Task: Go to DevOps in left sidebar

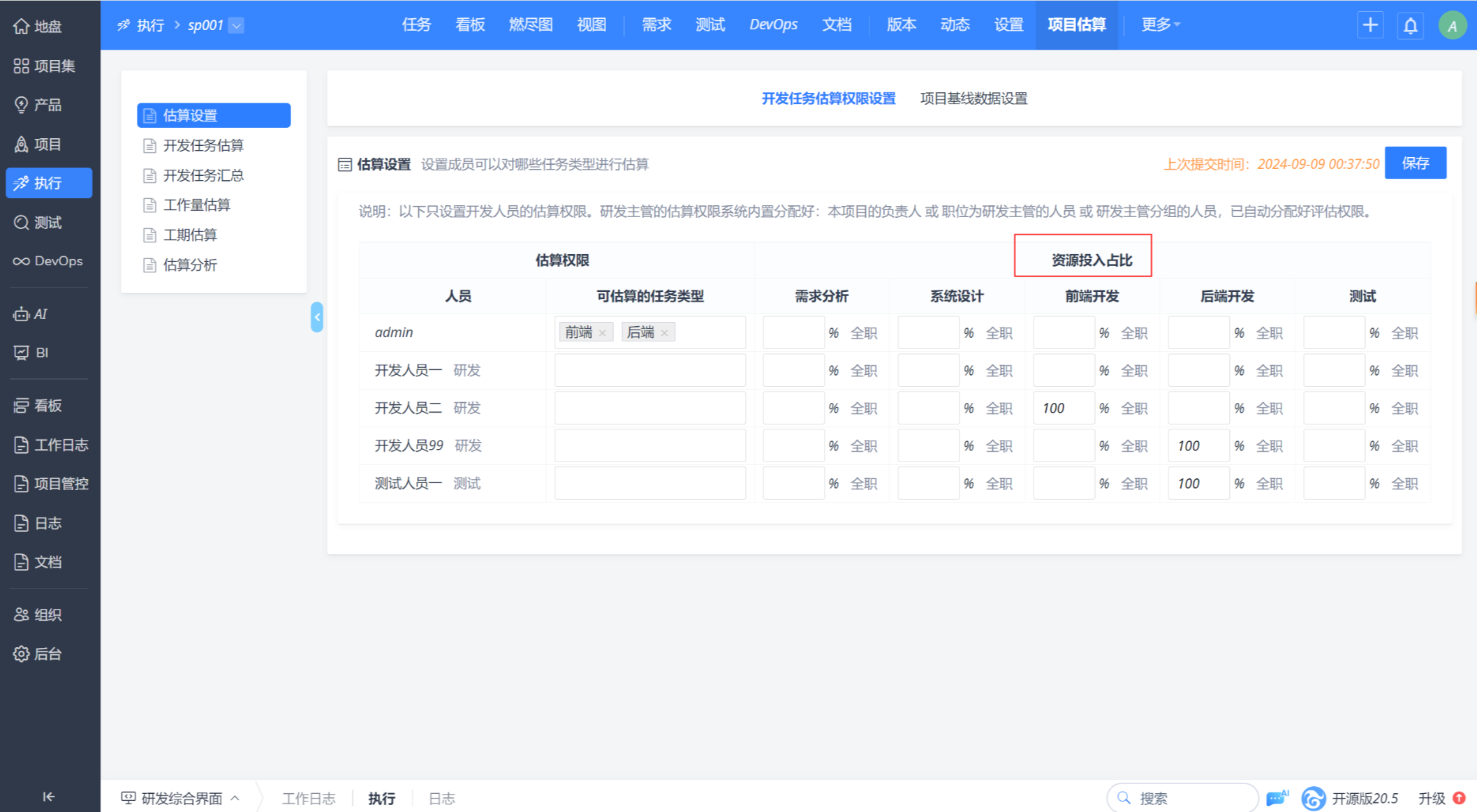Action: pyautogui.click(x=48, y=261)
